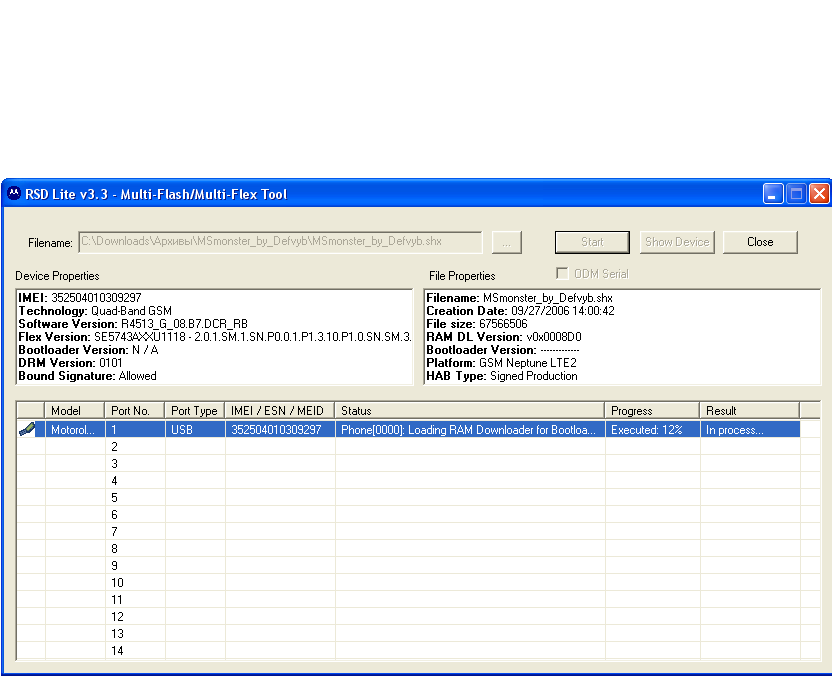Click the Progress column header

coord(652,411)
